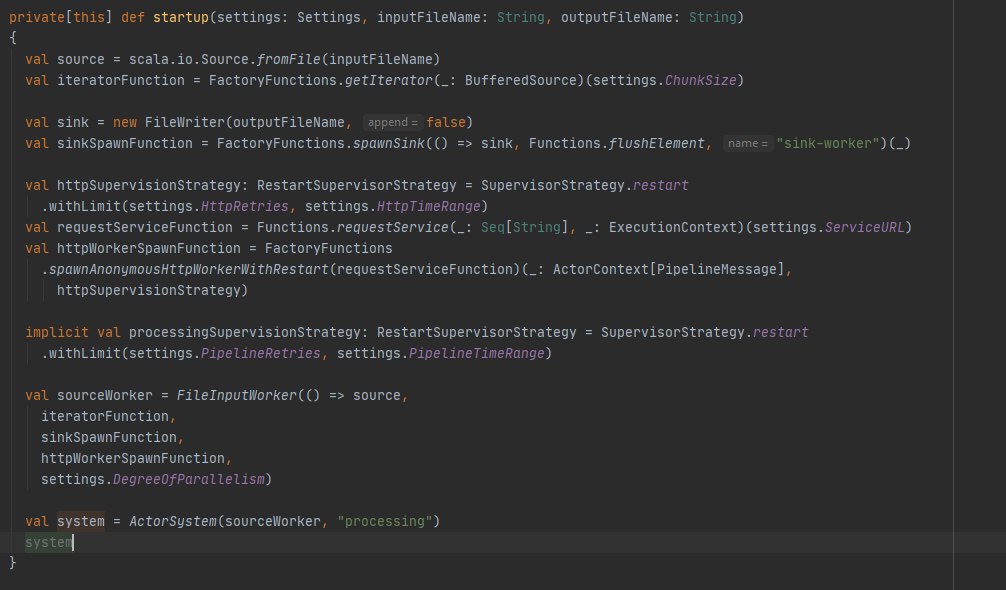Click the 'append =' parameter hint
1006x590 pixels.
pyautogui.click(x=393, y=122)
